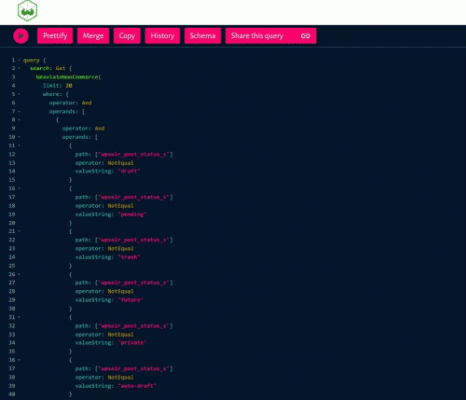Click the limit value 20

(x=69, y=86)
